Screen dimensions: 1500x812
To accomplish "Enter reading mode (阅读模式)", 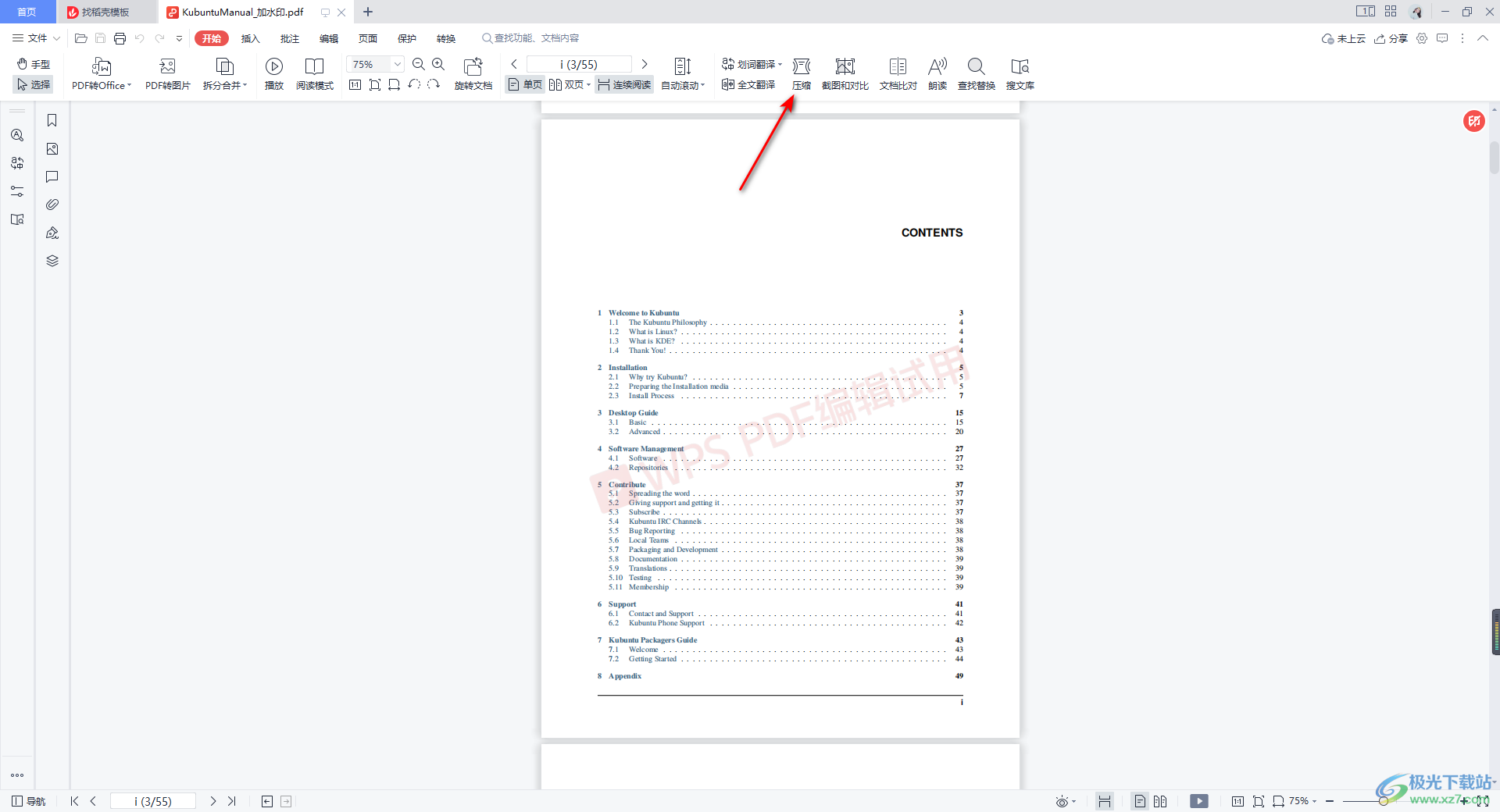I will point(315,74).
